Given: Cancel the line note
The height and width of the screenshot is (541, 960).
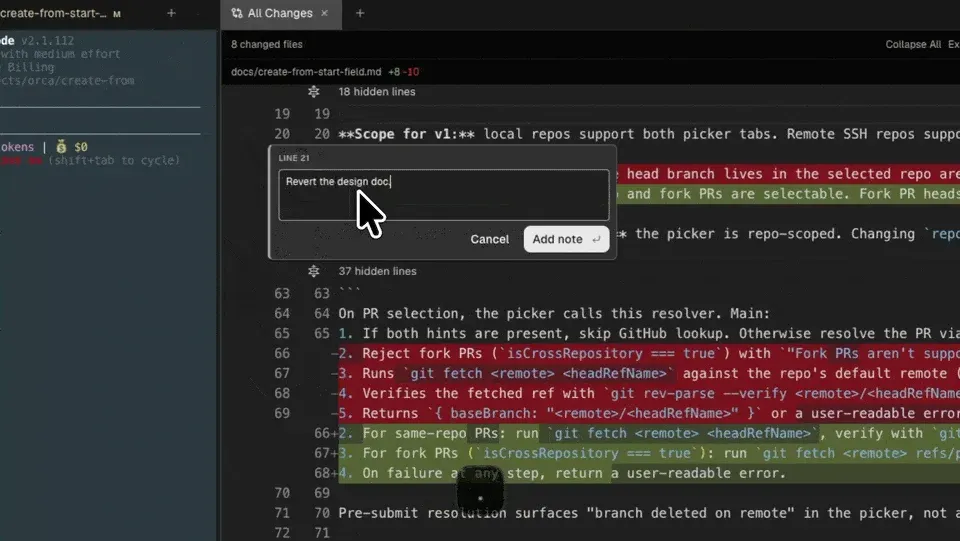Looking at the screenshot, I should 489,239.
